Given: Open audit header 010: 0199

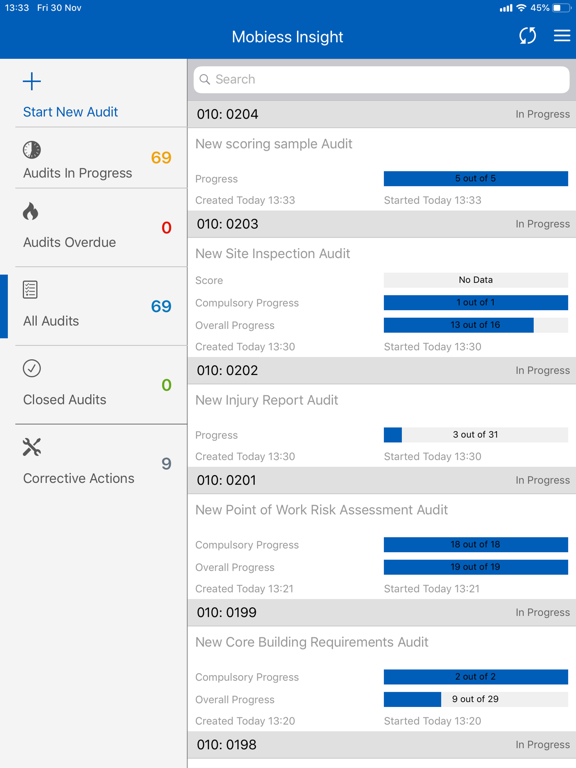Looking at the screenshot, I should pyautogui.click(x=382, y=612).
